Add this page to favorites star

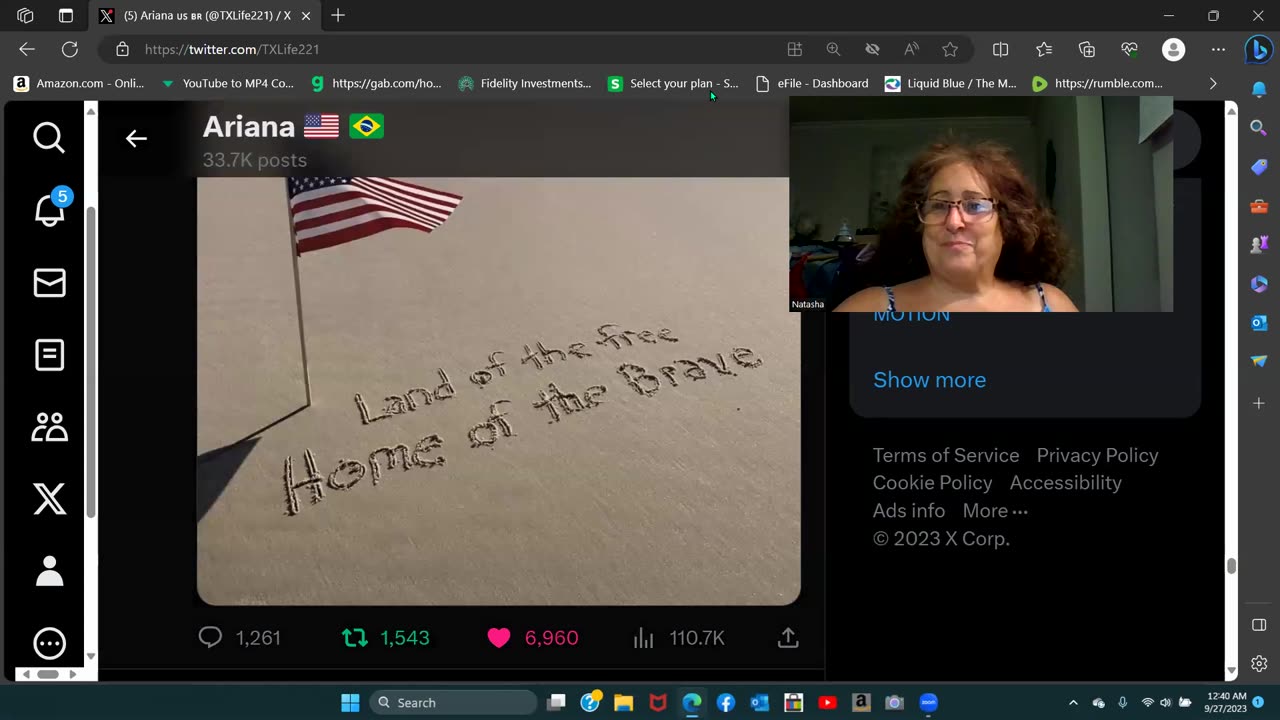(x=950, y=49)
